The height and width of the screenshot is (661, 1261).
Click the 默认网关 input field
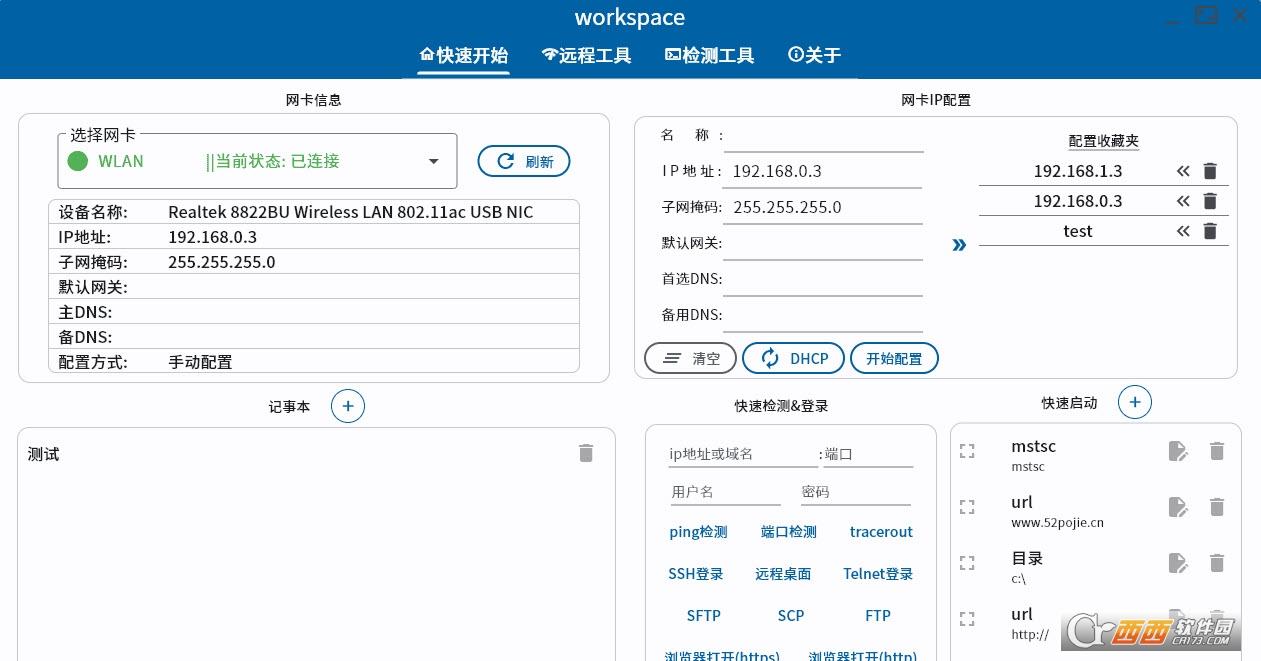(823, 243)
